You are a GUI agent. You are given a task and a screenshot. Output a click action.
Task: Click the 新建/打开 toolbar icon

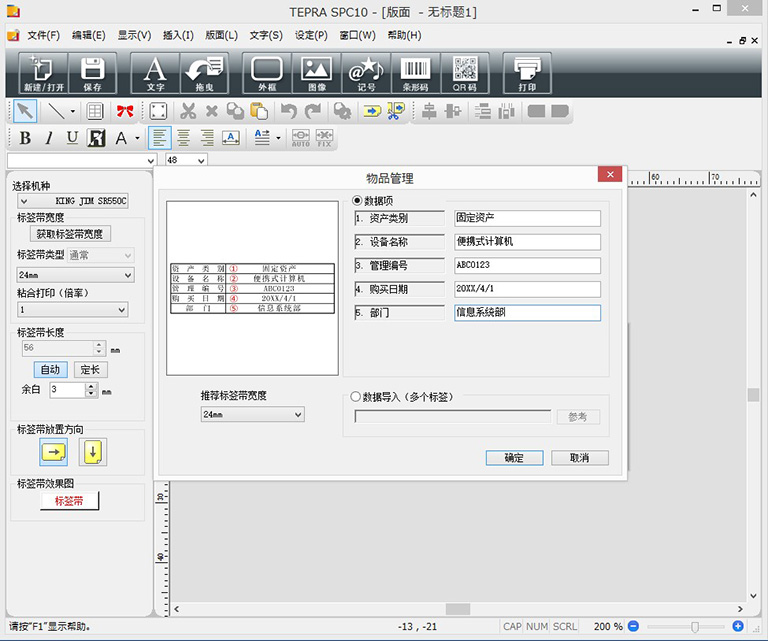click(43, 73)
